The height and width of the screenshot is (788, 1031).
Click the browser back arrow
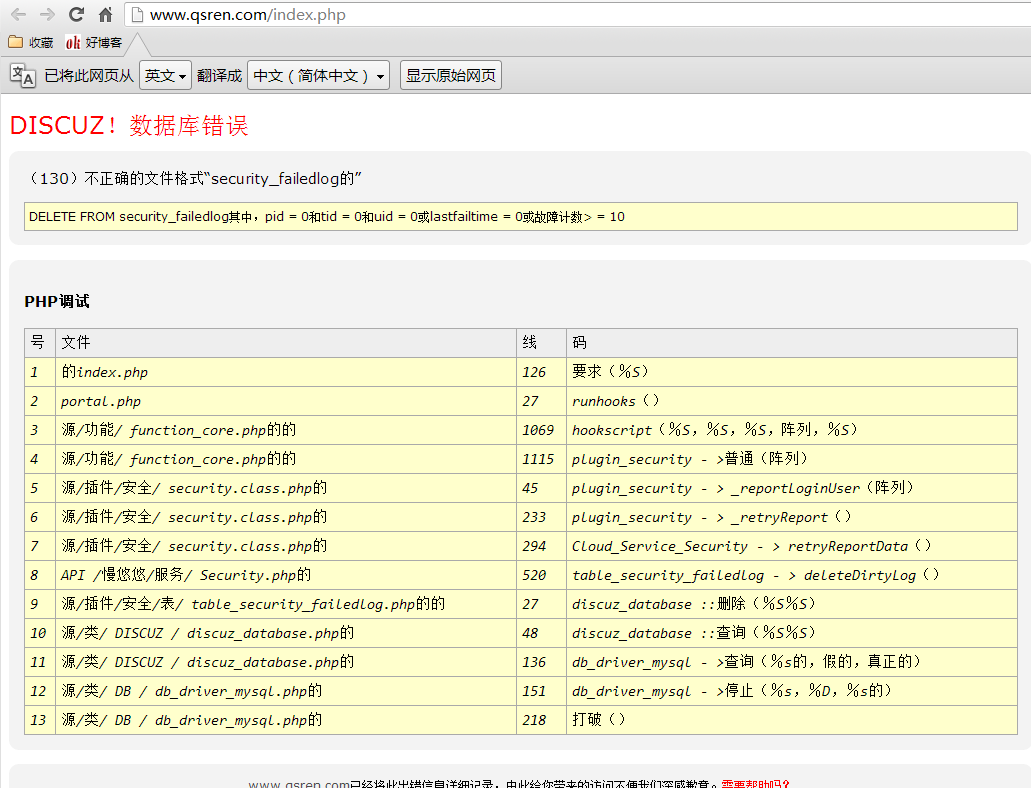(18, 14)
